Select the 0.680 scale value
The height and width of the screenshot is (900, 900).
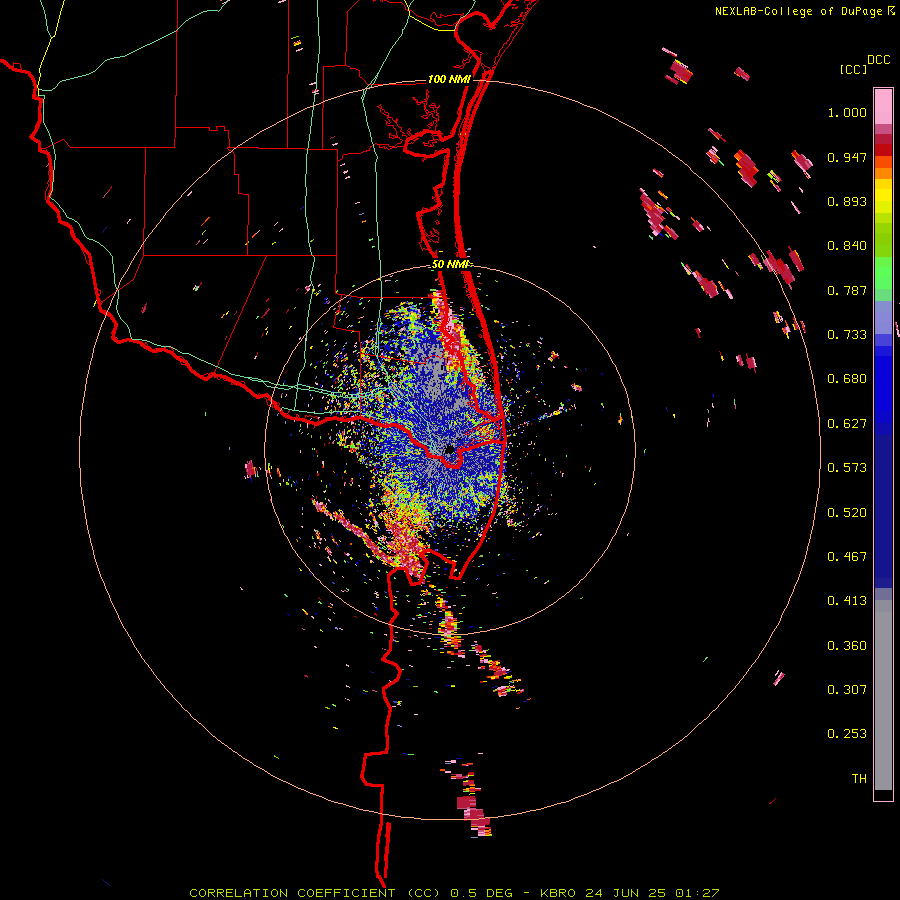click(x=847, y=379)
